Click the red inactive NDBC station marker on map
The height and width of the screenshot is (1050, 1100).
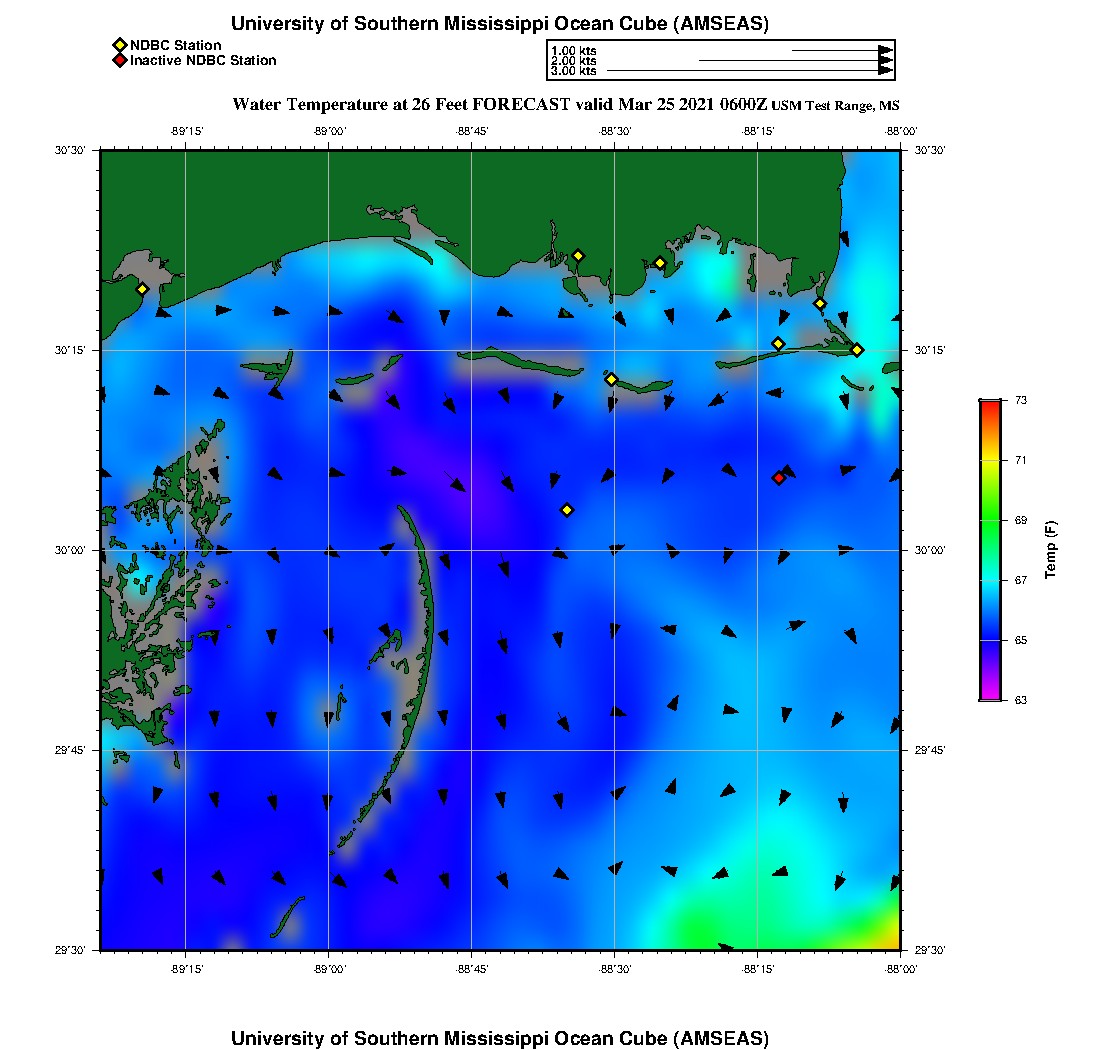[779, 478]
